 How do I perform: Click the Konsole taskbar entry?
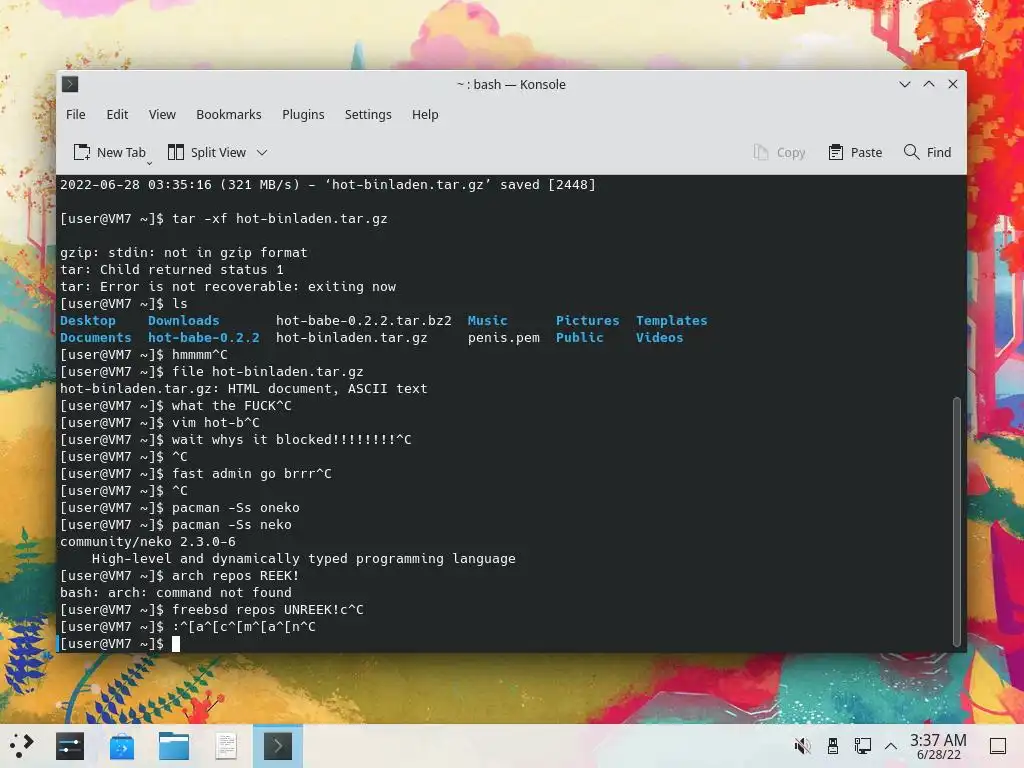tap(278, 746)
